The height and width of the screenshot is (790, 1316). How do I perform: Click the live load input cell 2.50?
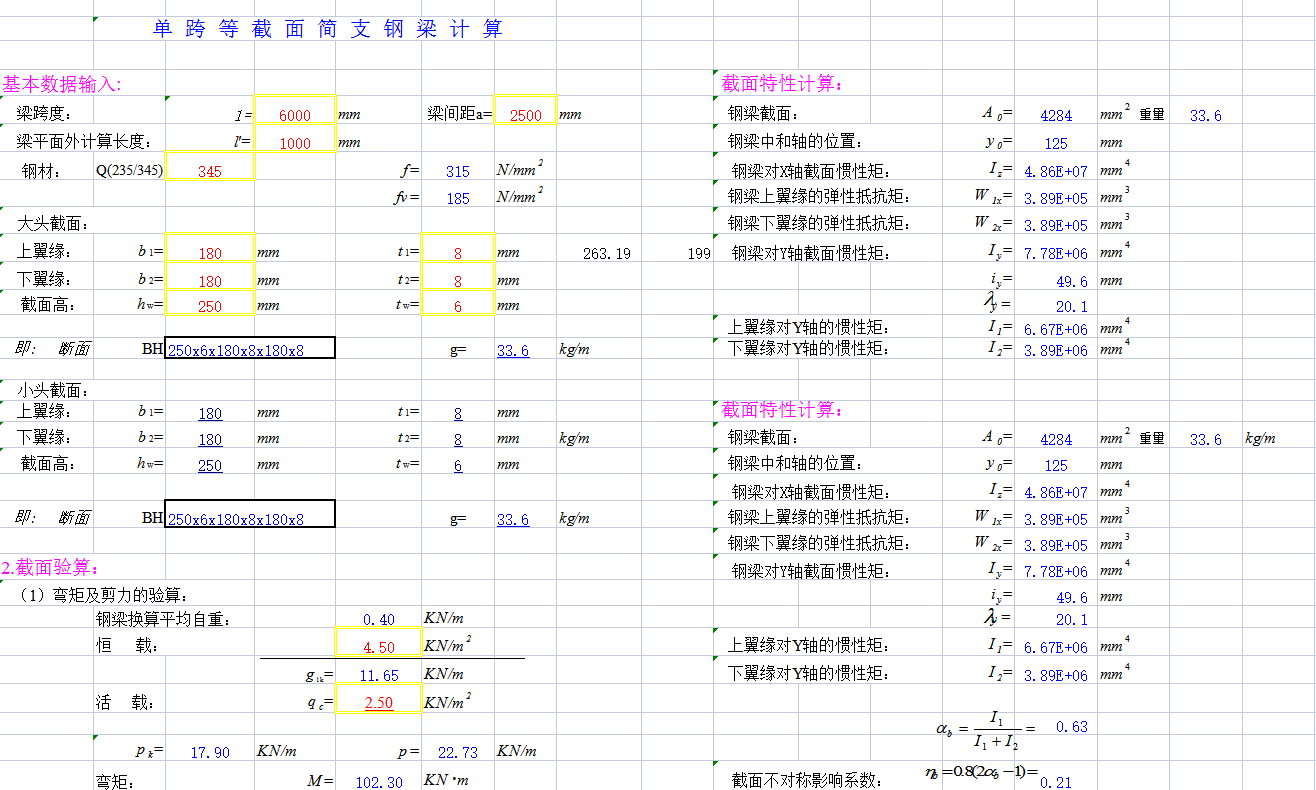tap(378, 703)
